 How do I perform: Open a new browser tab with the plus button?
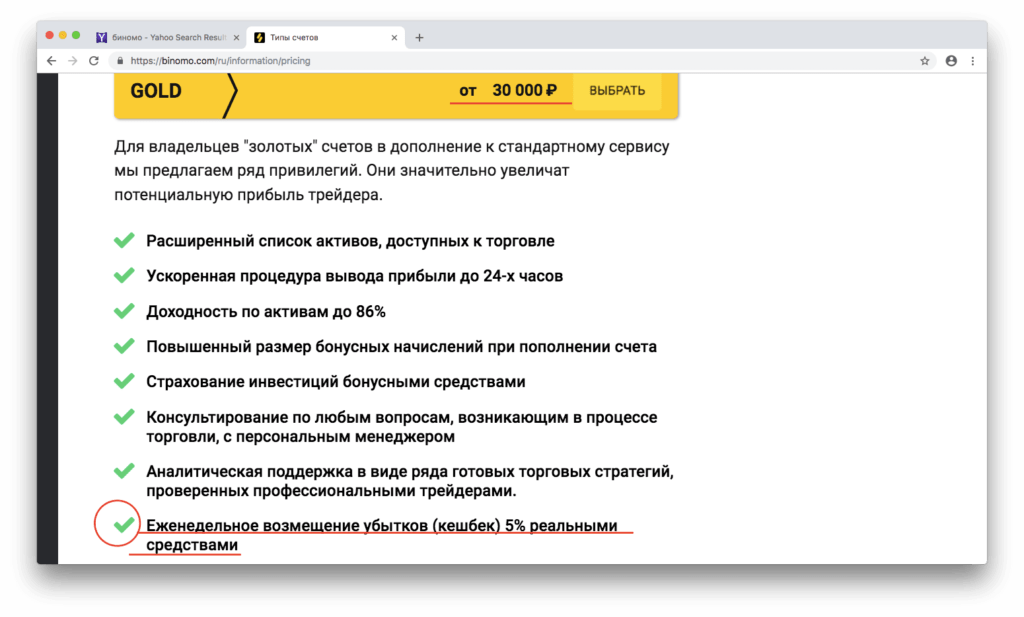pos(419,36)
